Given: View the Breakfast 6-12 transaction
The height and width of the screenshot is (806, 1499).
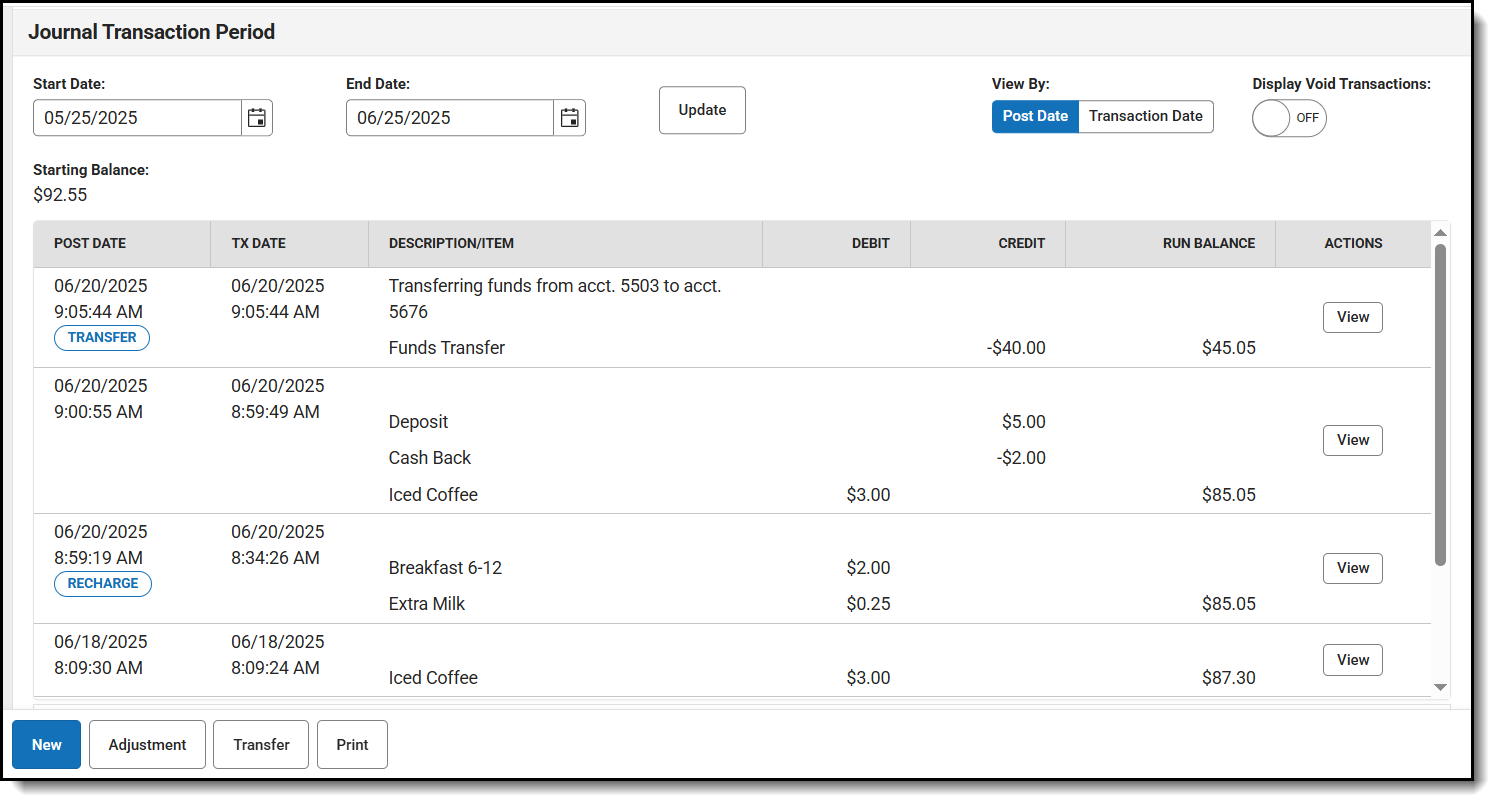Looking at the screenshot, I should pos(1352,568).
